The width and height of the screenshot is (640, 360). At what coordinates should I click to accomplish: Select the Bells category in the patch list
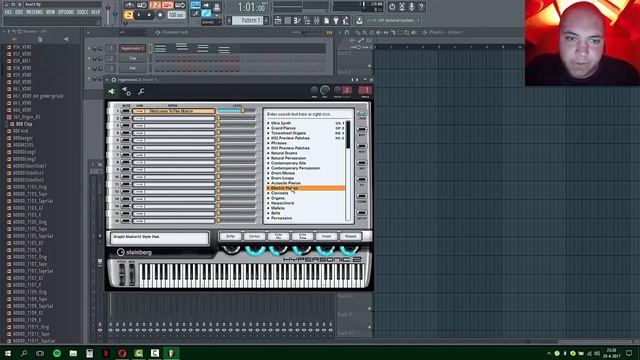(276, 213)
